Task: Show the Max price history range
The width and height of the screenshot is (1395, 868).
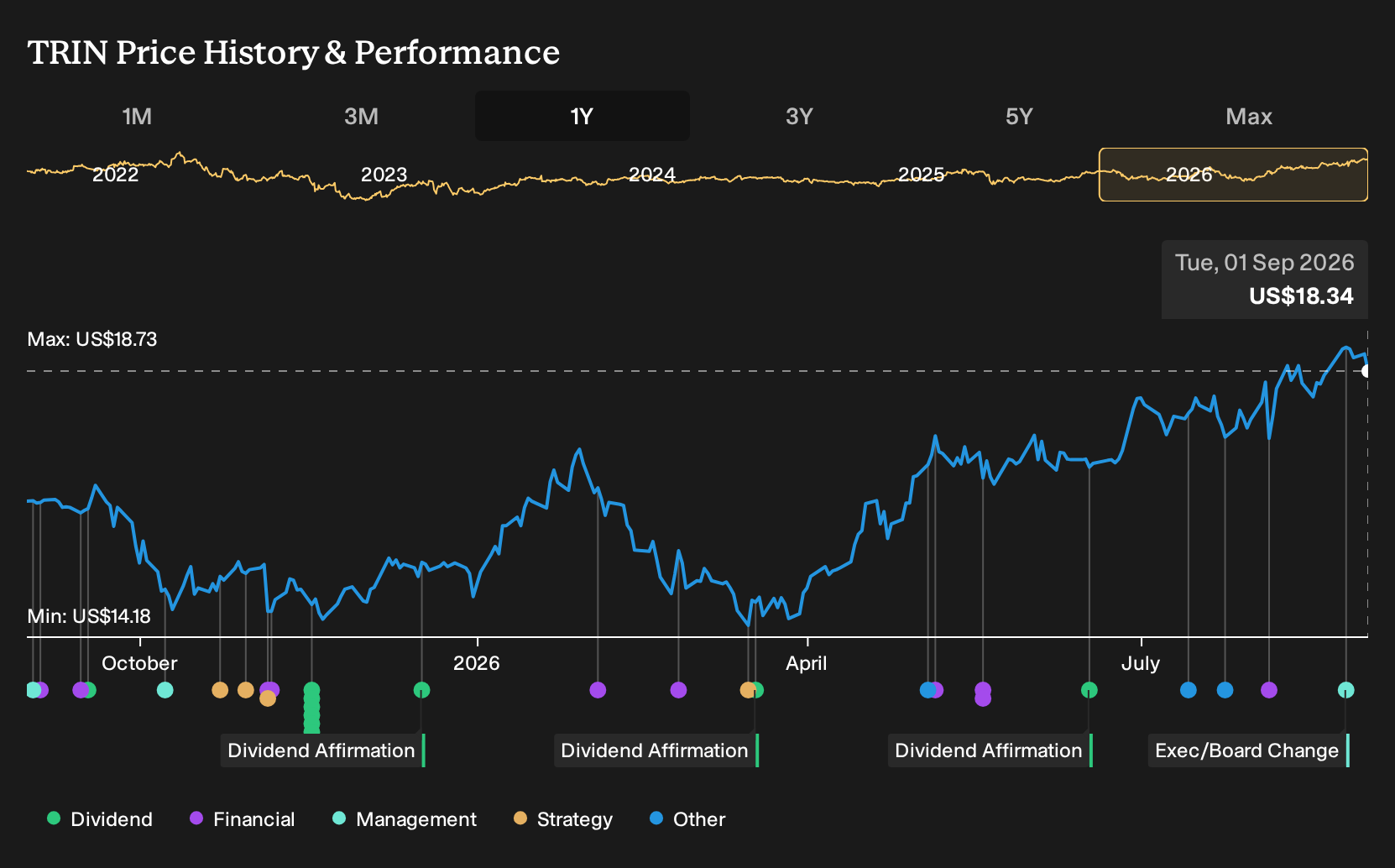Action: pos(1248,117)
